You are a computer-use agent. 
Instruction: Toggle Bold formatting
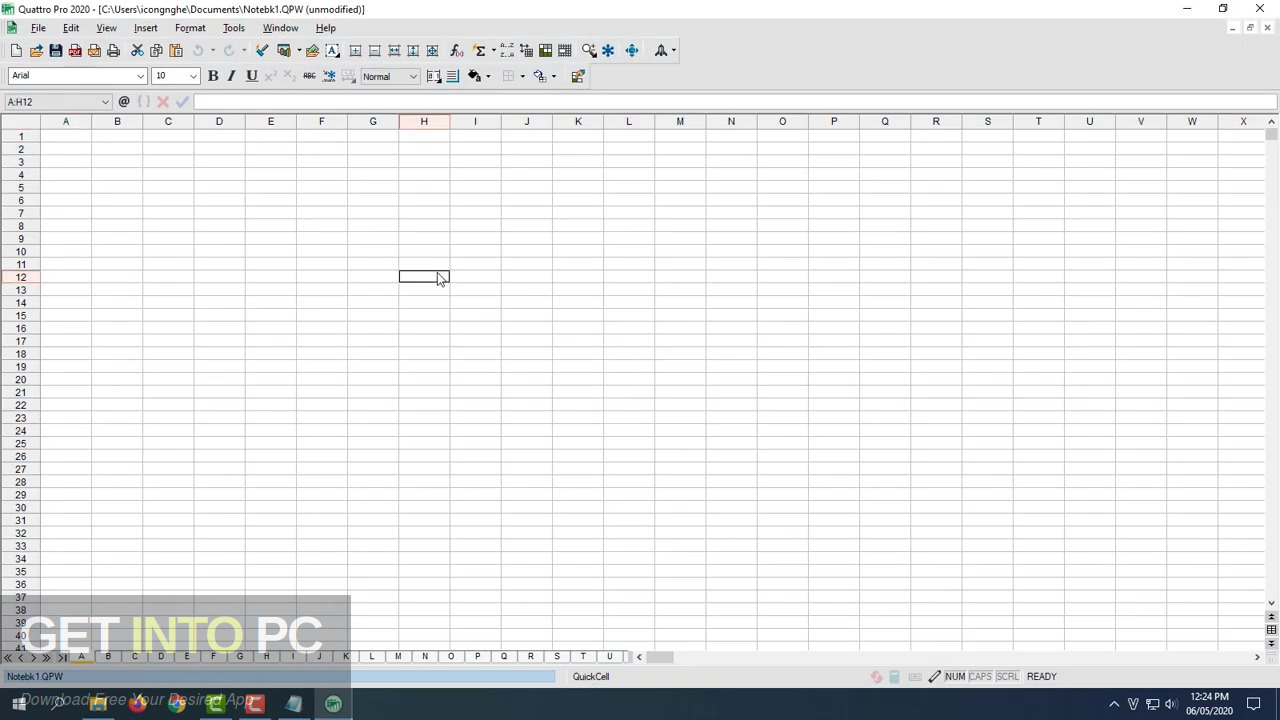point(212,76)
